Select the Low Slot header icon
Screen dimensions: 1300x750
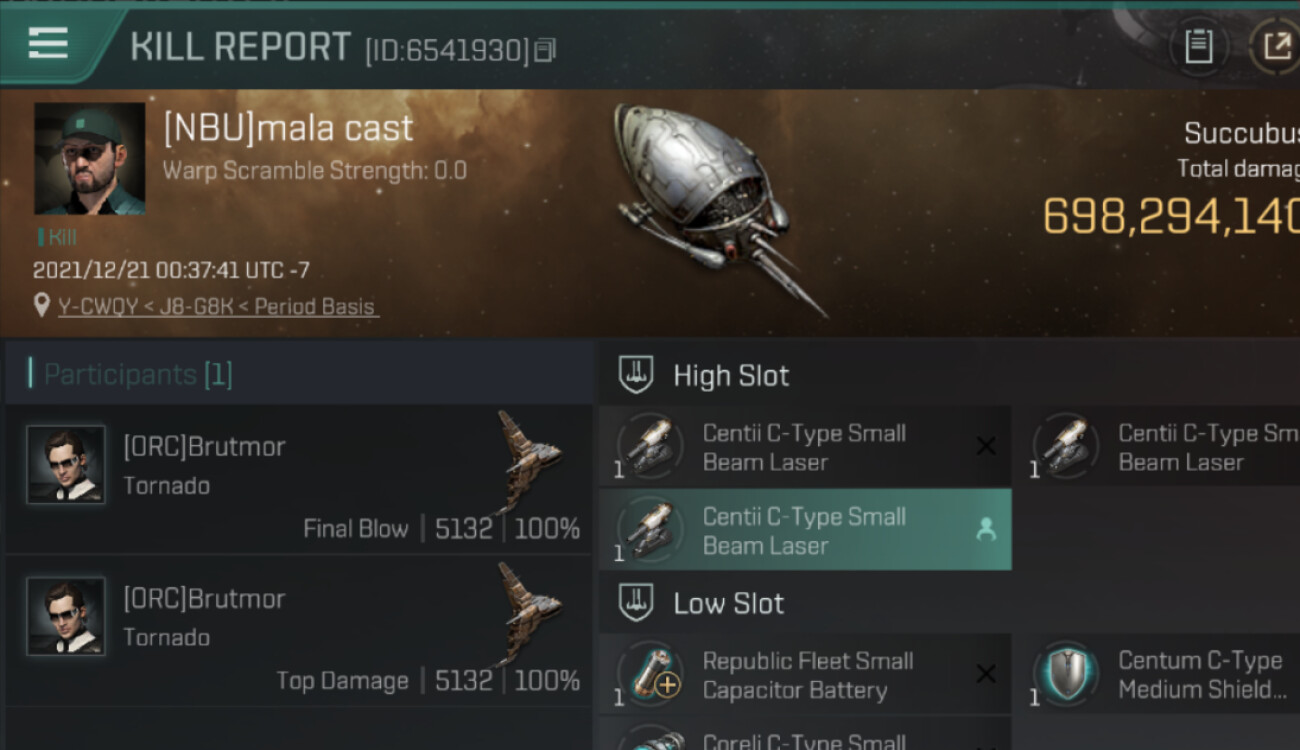point(636,603)
